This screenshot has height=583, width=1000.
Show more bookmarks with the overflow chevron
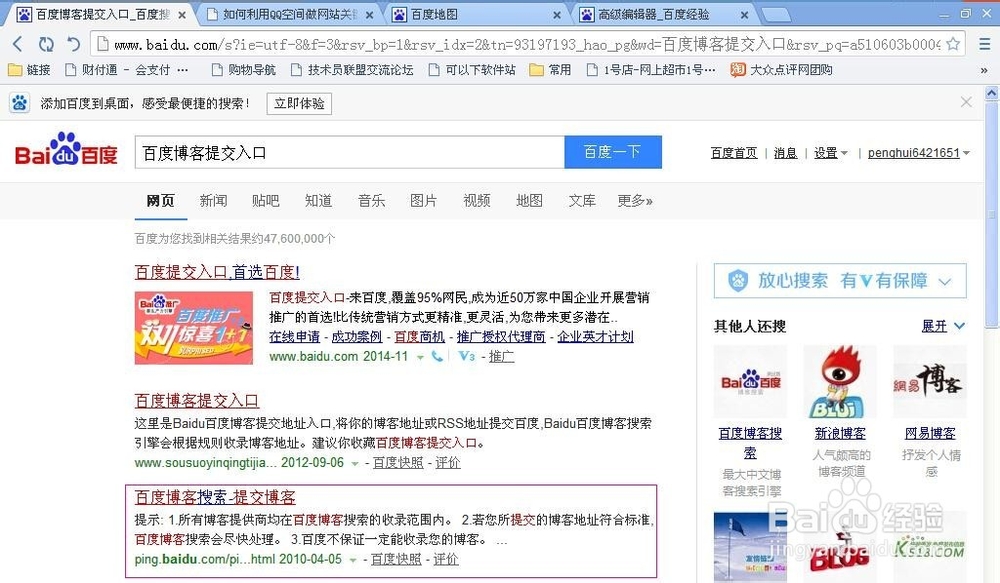tap(984, 70)
